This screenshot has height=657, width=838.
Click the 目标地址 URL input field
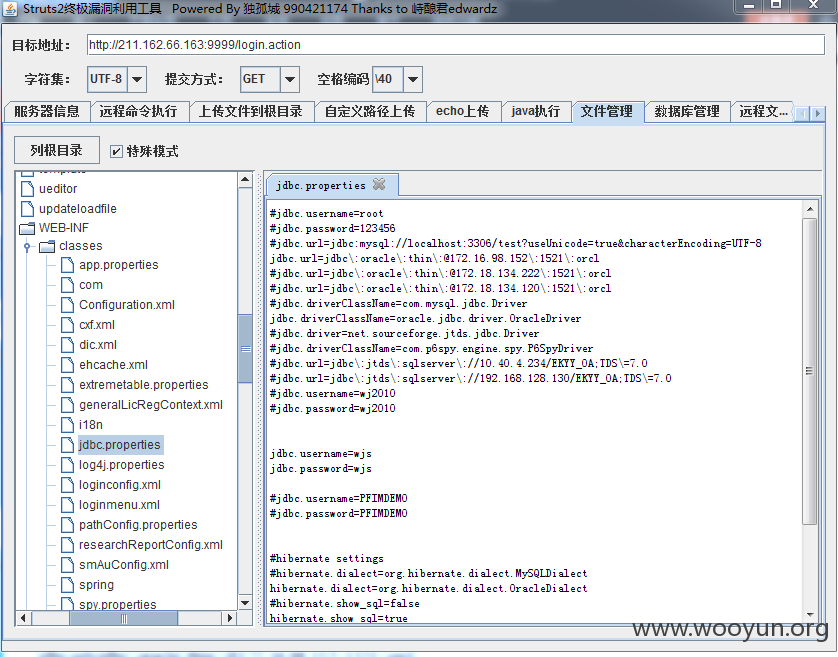(455, 44)
